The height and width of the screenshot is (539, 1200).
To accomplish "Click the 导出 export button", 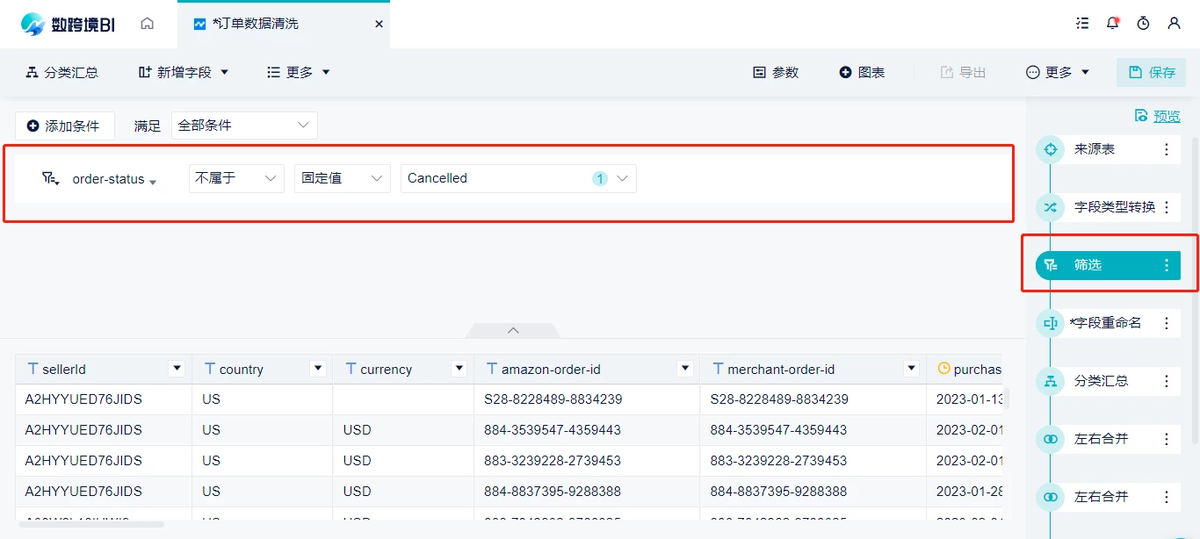I will coord(963,72).
